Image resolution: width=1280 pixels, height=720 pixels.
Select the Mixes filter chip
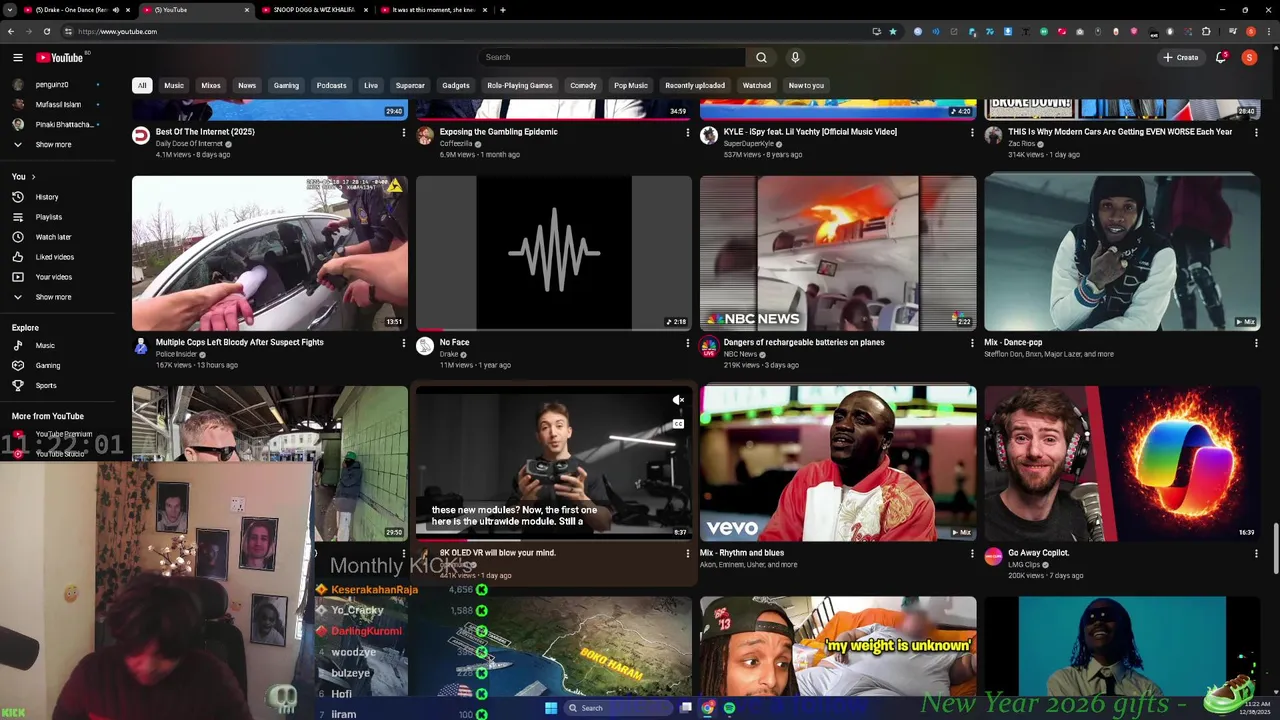point(211,85)
